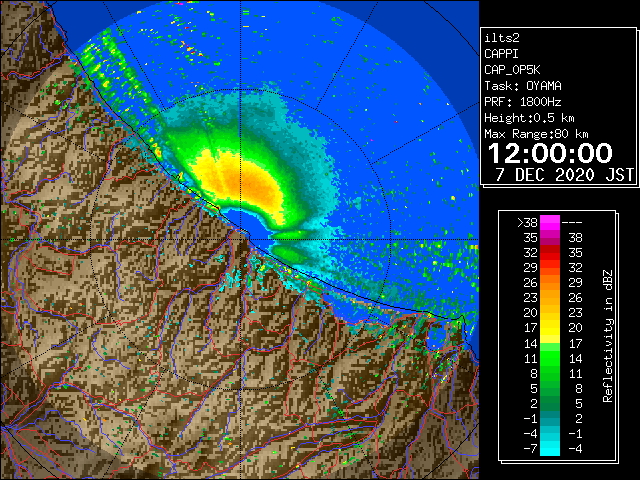
Task: Pick the magenta >38 dBZ legend swatch
Action: tap(550, 223)
